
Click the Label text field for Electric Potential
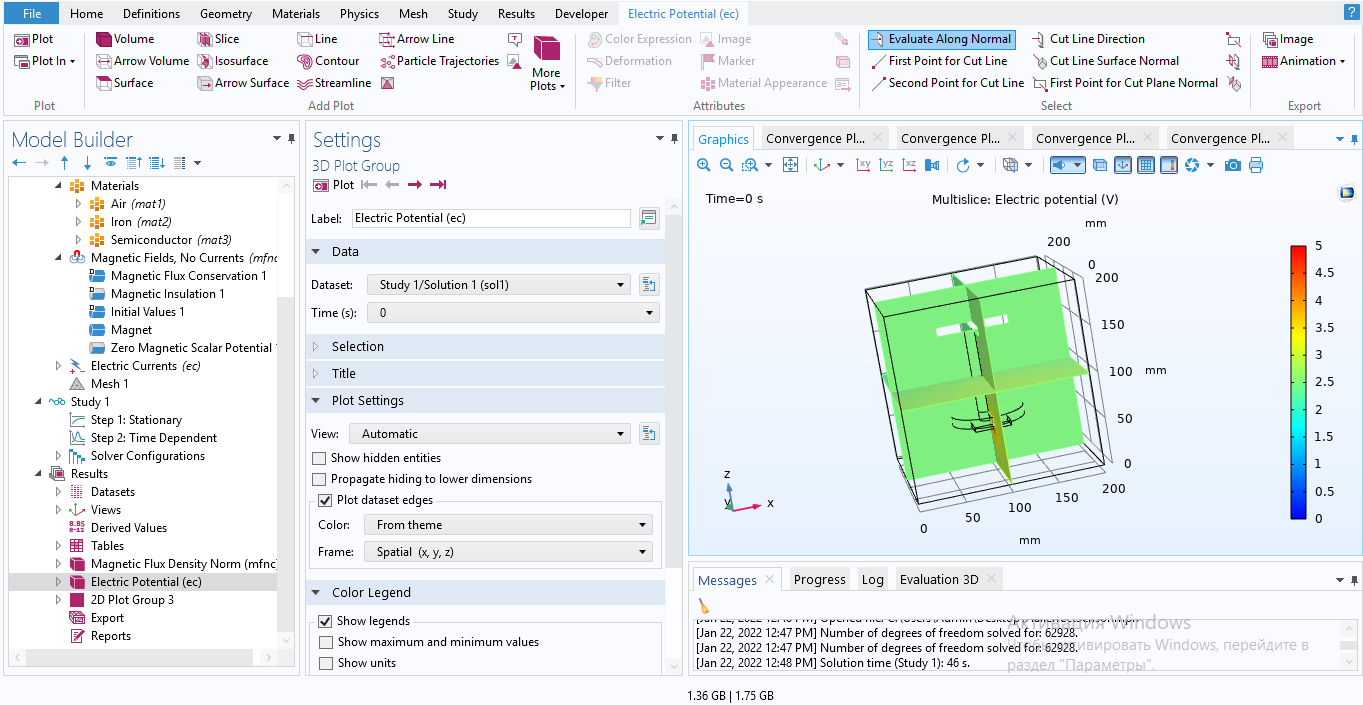pos(491,218)
